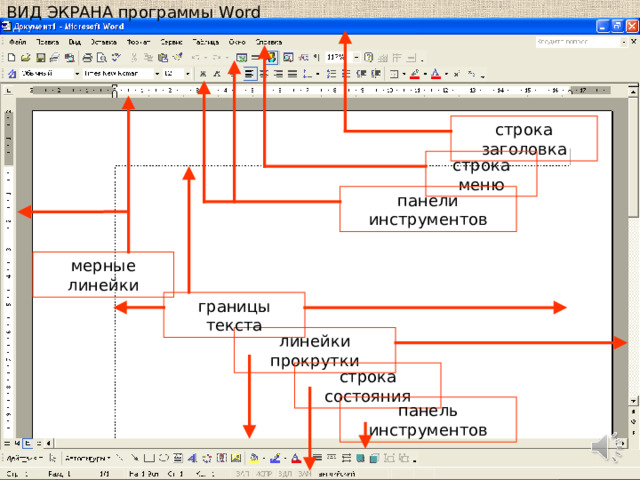
Task: Click in the help question input box
Action: (578, 42)
